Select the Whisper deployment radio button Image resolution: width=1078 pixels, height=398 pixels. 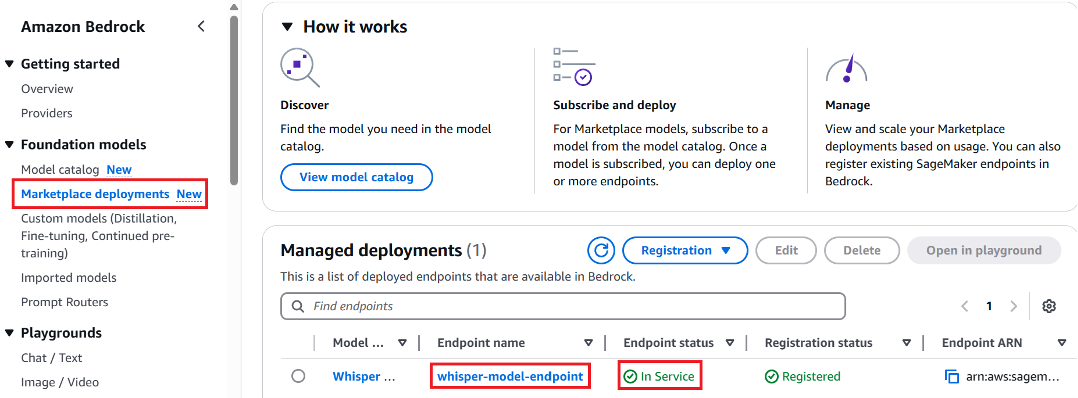point(298,376)
